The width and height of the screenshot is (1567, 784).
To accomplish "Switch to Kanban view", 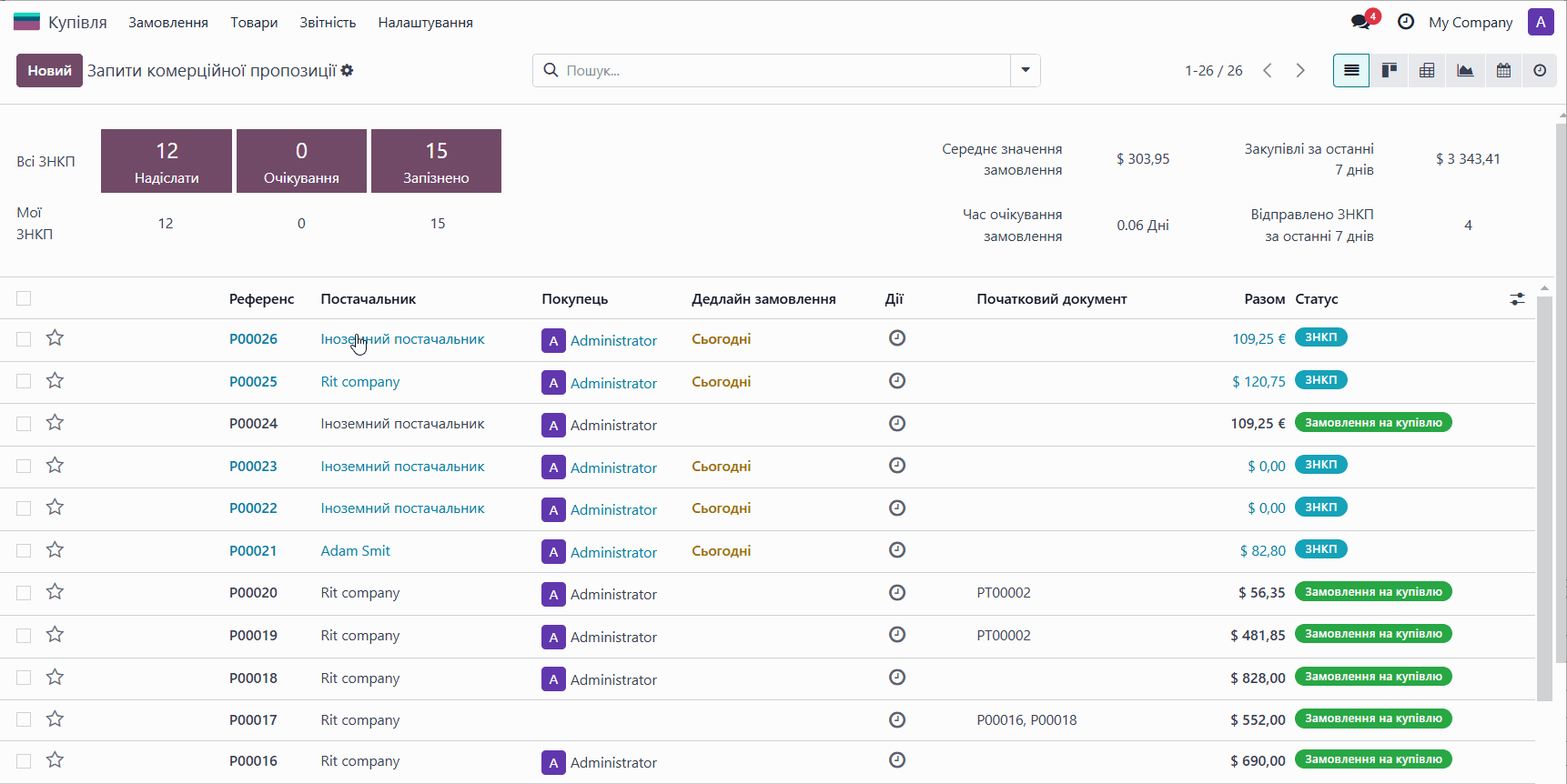I will pos(1389,71).
